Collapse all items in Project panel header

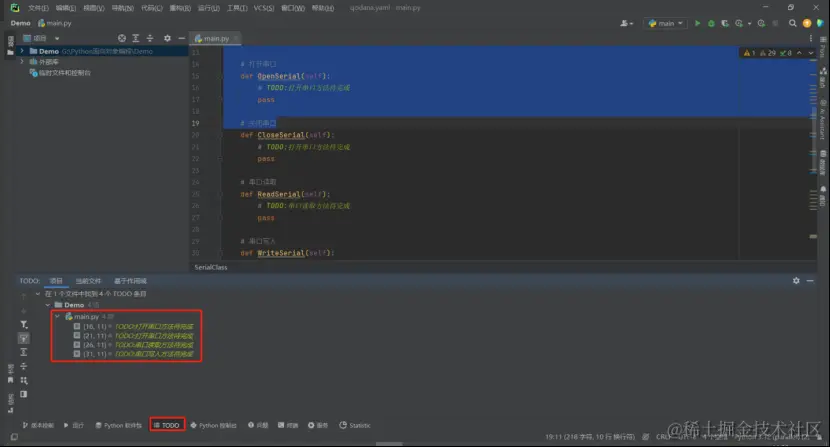pyautogui.click(x=150, y=38)
